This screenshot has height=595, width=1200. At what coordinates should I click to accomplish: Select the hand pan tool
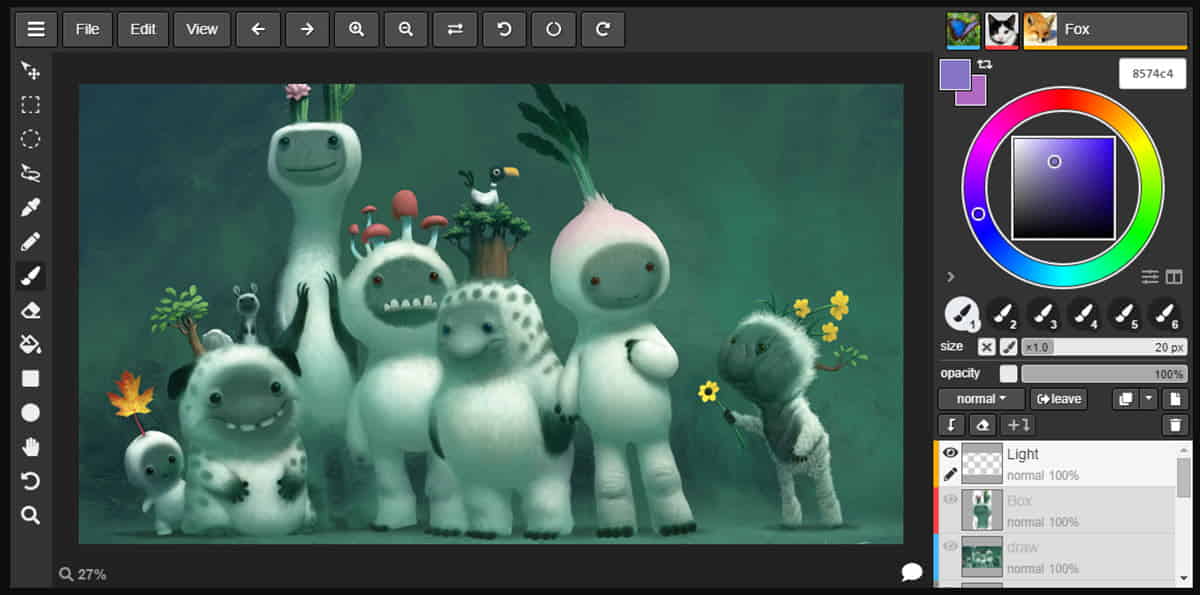pos(31,447)
